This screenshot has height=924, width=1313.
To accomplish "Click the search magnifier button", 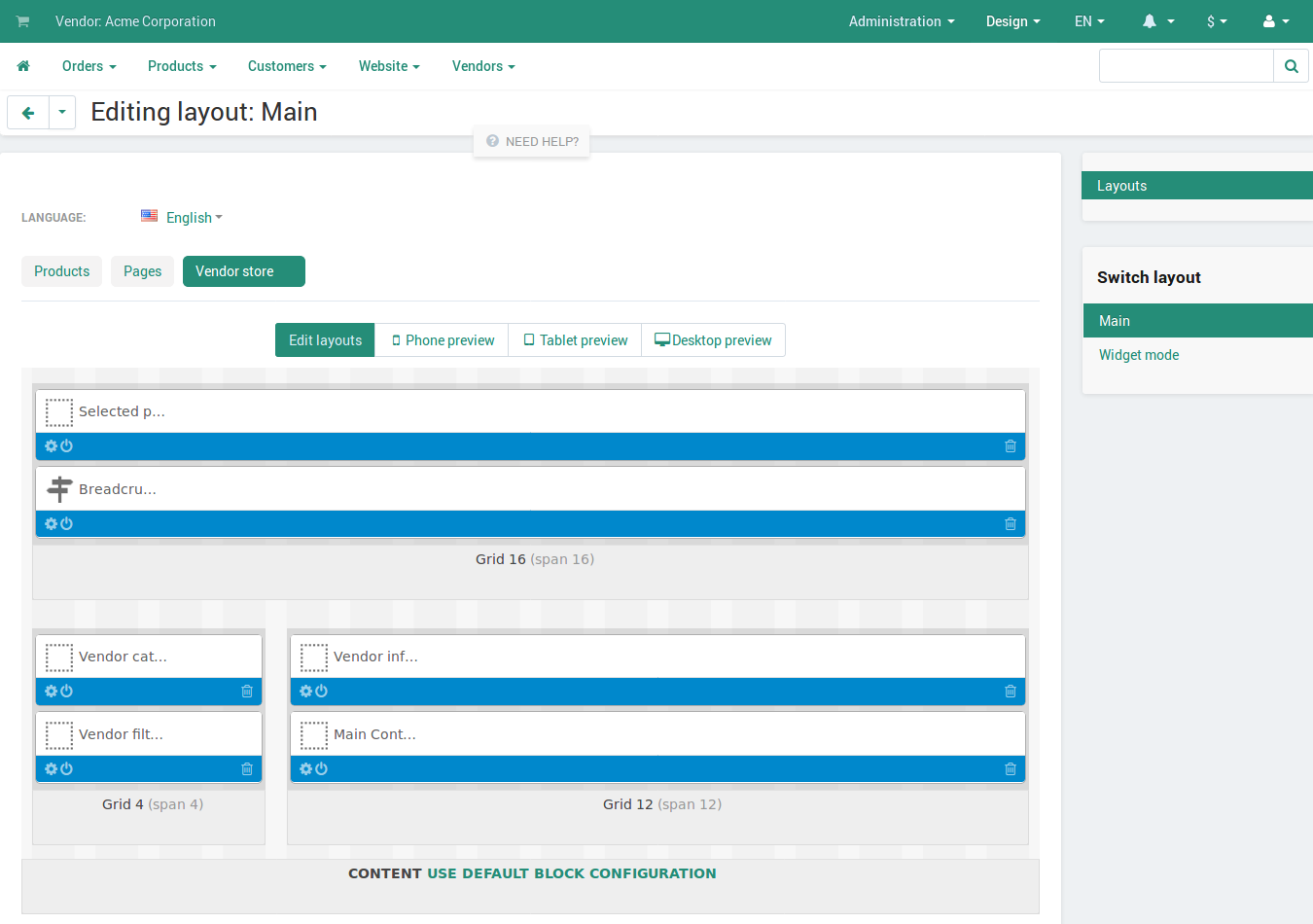I will [1291, 66].
